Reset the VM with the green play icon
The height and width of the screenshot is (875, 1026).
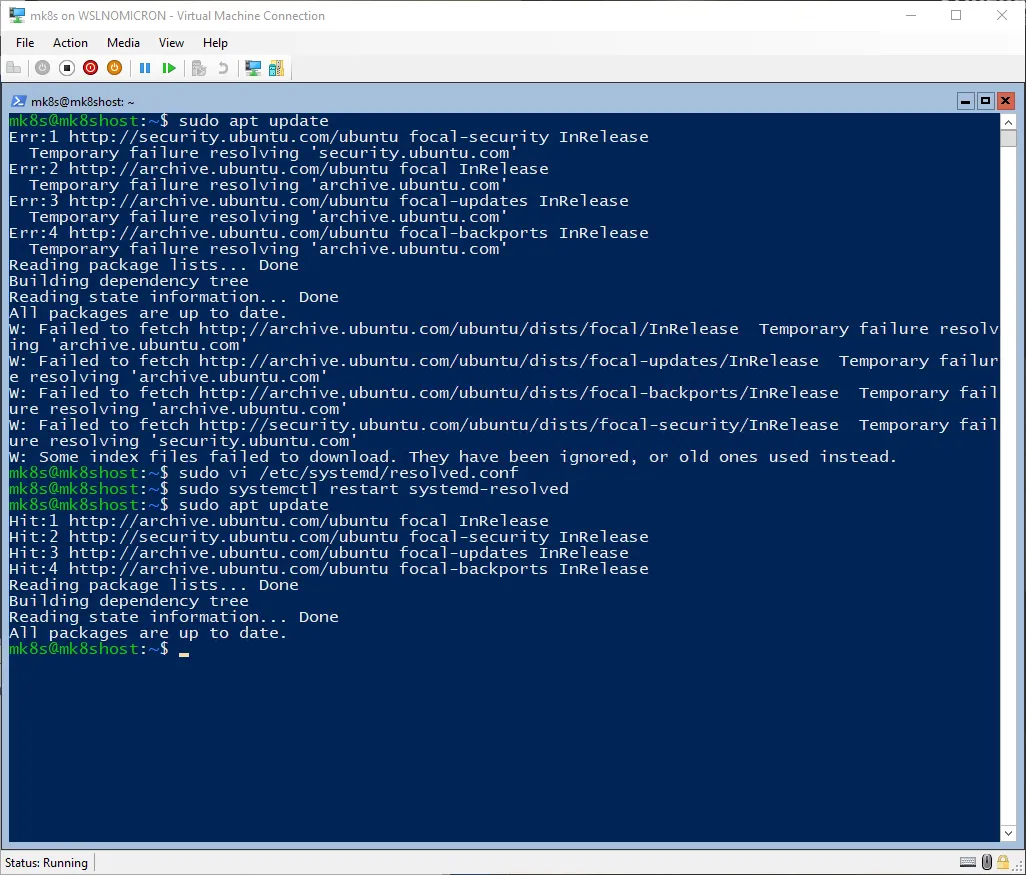(169, 68)
